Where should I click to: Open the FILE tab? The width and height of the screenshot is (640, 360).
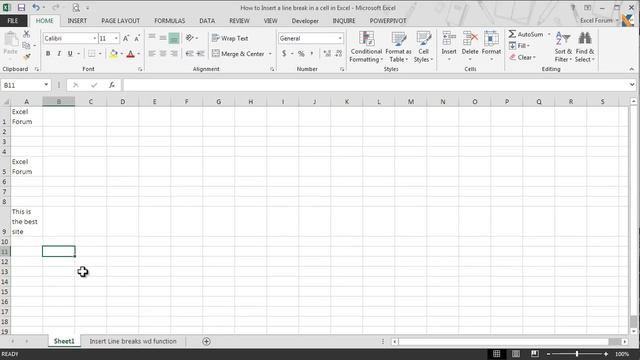(x=13, y=21)
